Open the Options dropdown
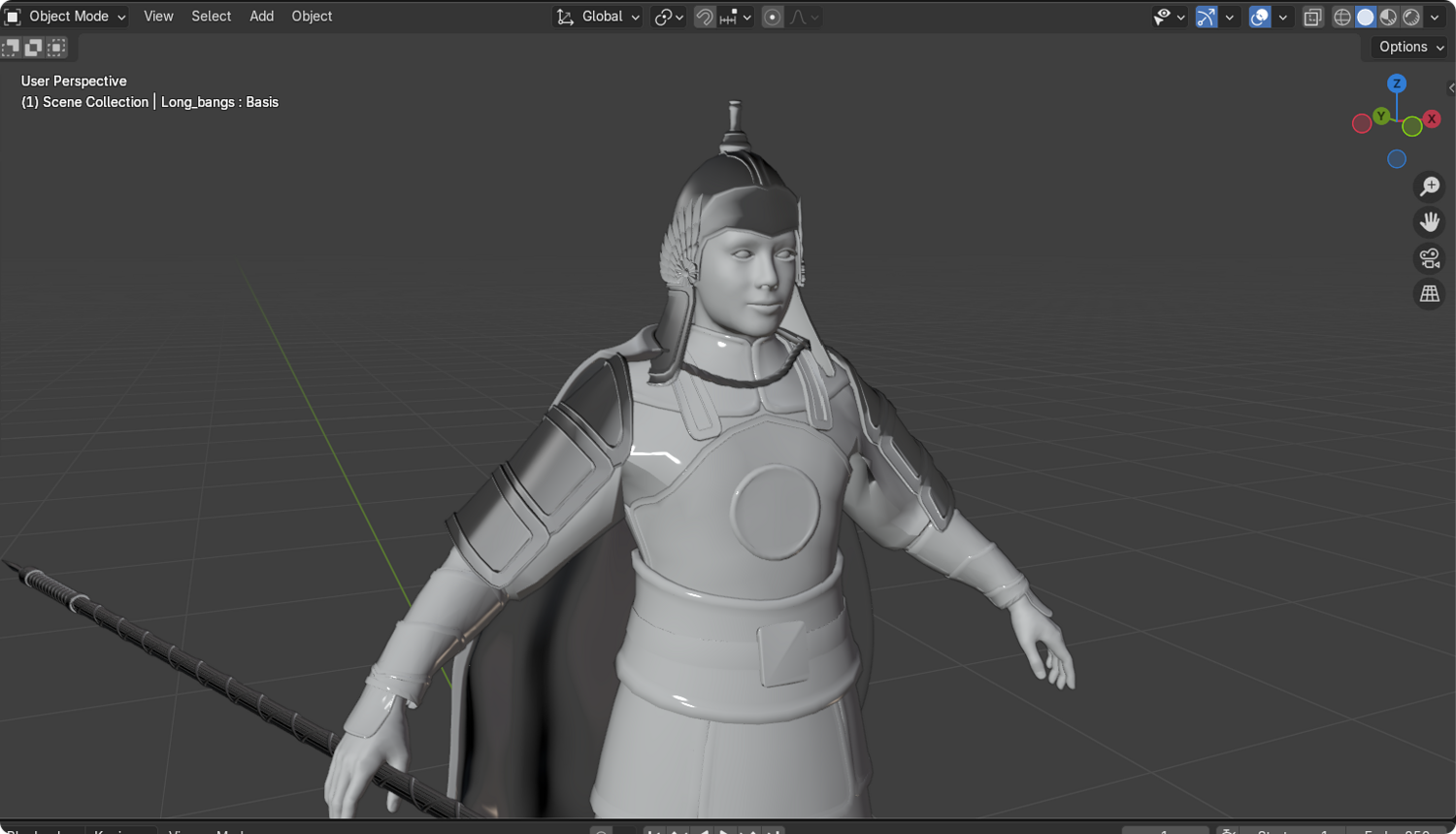This screenshot has height=834, width=1456. tap(1410, 47)
